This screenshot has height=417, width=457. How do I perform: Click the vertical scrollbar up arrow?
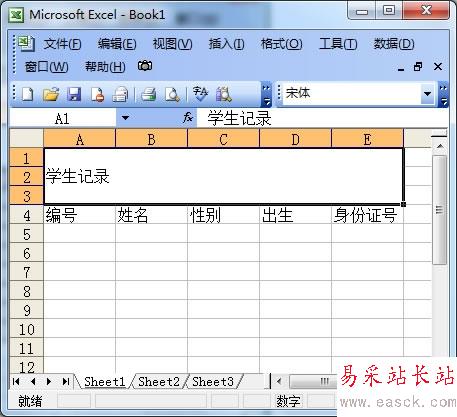coord(440,146)
